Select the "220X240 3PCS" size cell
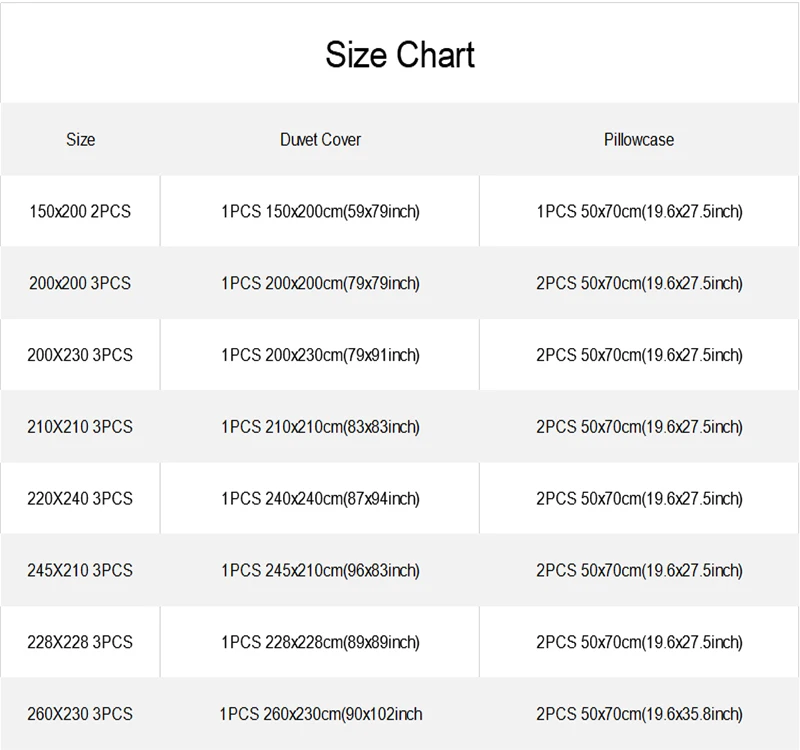The width and height of the screenshot is (800, 750). (80, 499)
